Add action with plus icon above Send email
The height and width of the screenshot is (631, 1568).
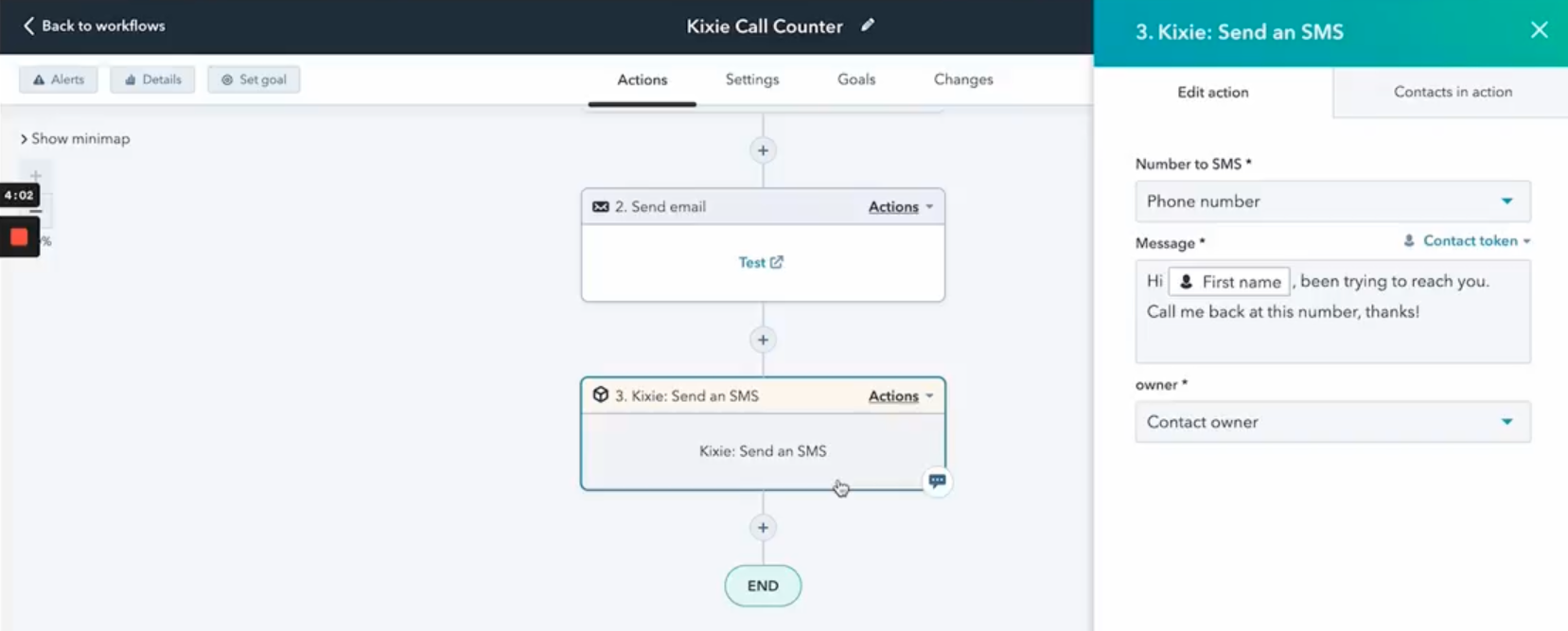763,150
